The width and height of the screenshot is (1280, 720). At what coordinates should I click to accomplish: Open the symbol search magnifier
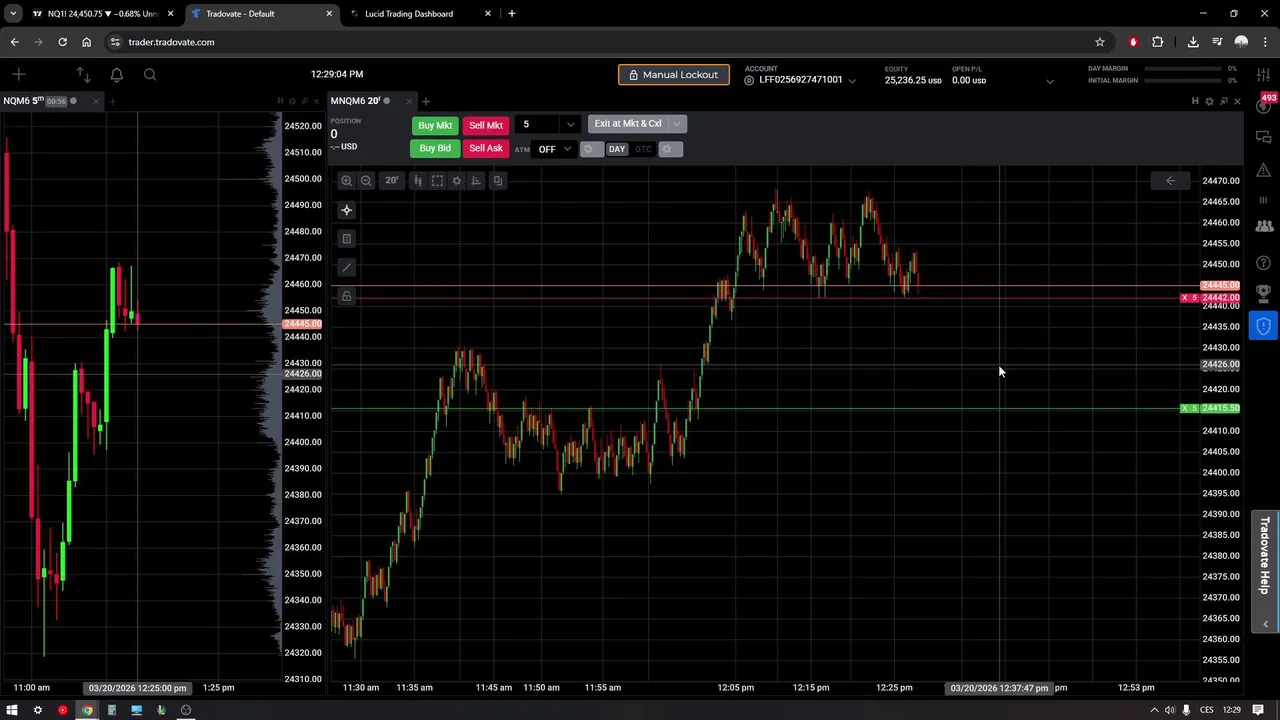(150, 74)
